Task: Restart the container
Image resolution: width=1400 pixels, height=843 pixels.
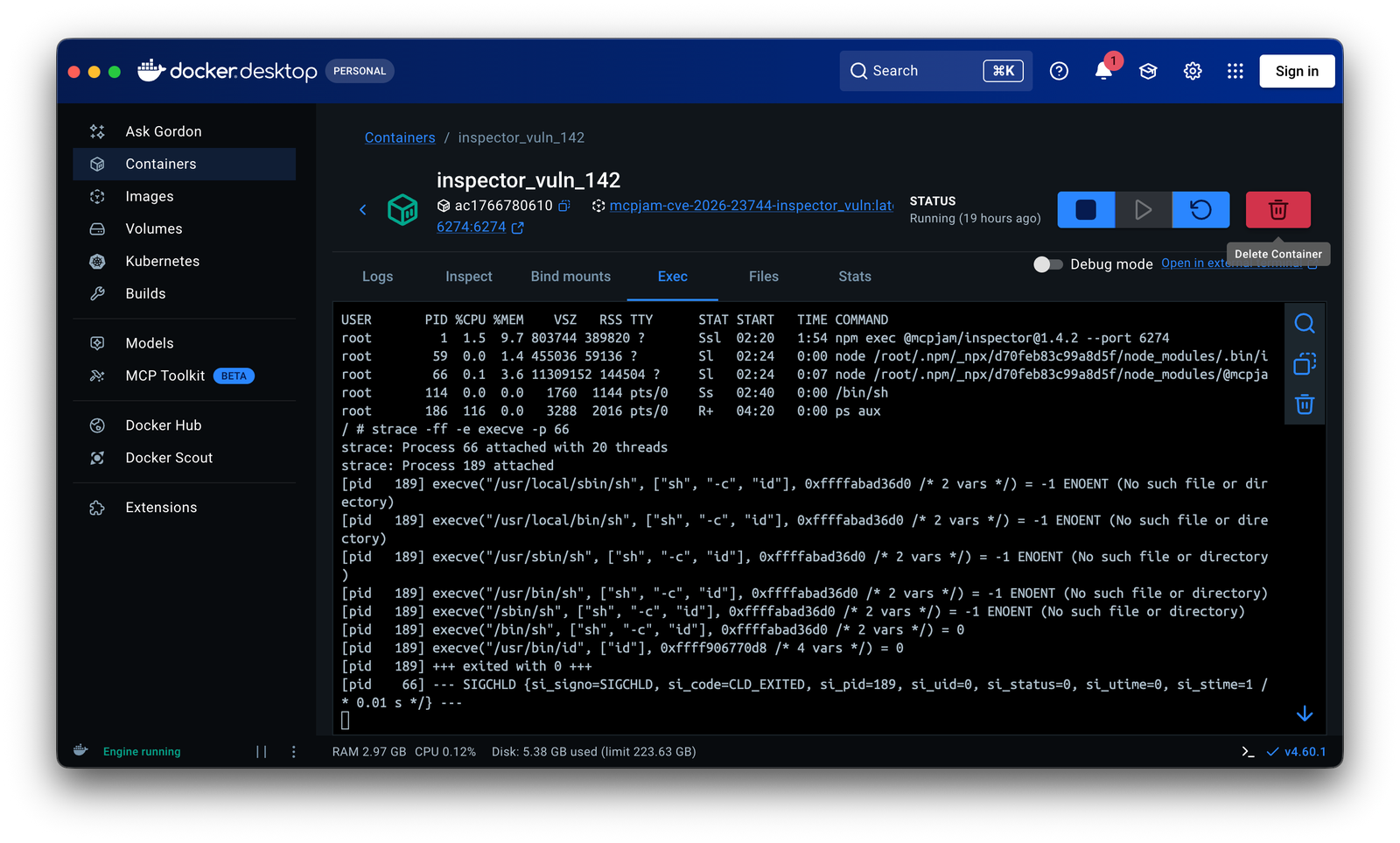Action: (x=1200, y=210)
